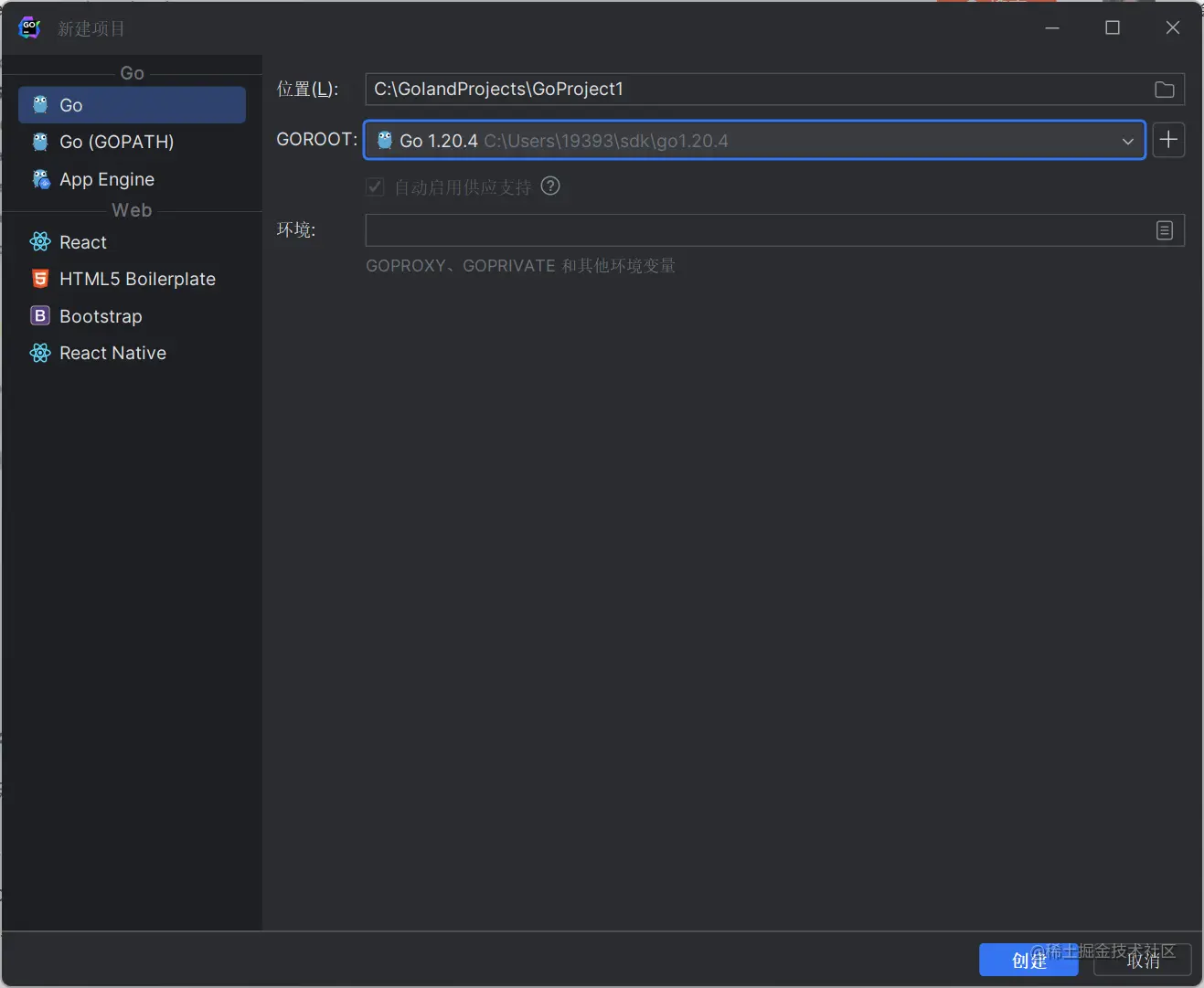This screenshot has height=988, width=1204.
Task: Click the App Engine icon
Action: tap(41, 179)
